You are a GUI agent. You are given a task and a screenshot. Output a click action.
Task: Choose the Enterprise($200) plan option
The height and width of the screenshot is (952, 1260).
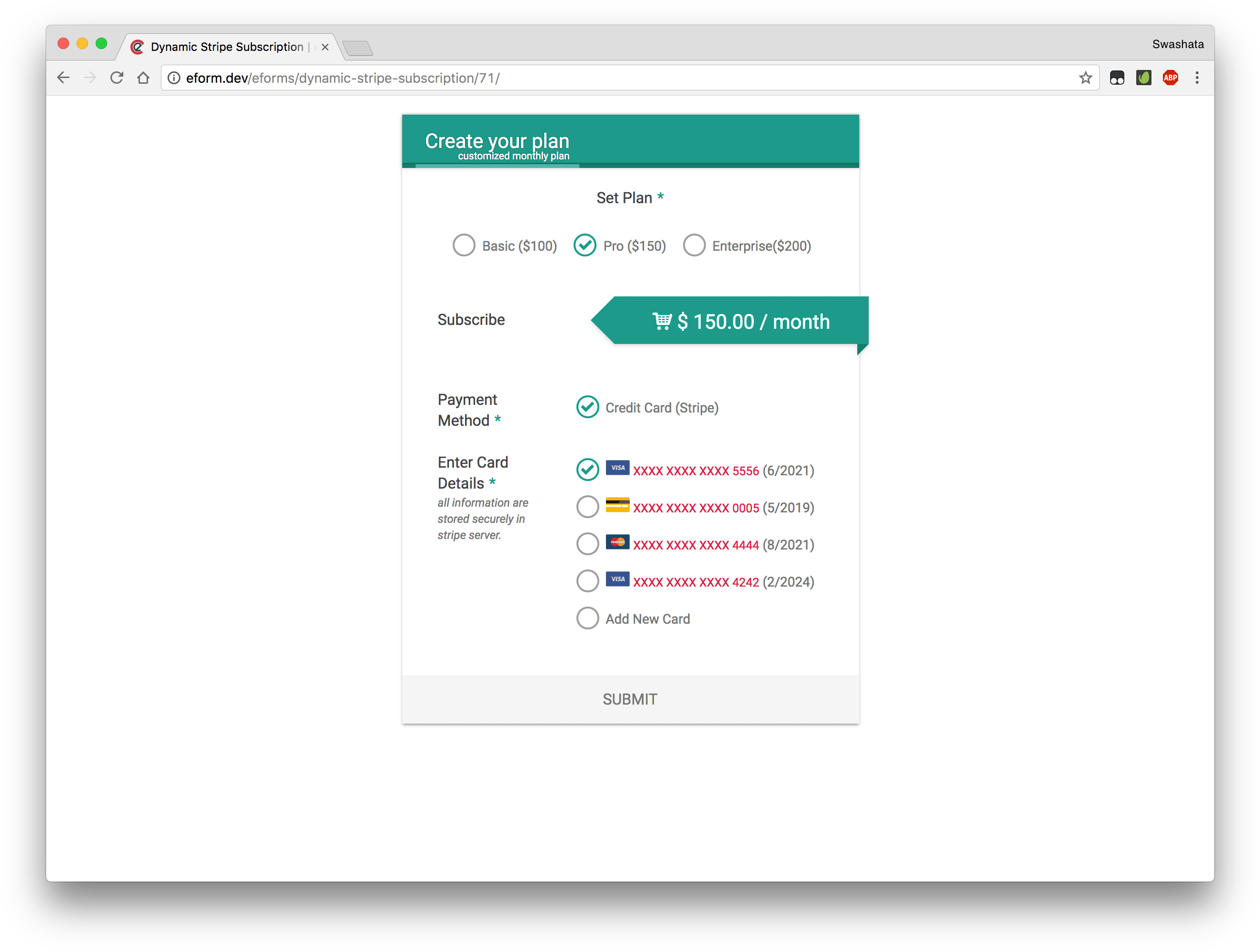694,245
